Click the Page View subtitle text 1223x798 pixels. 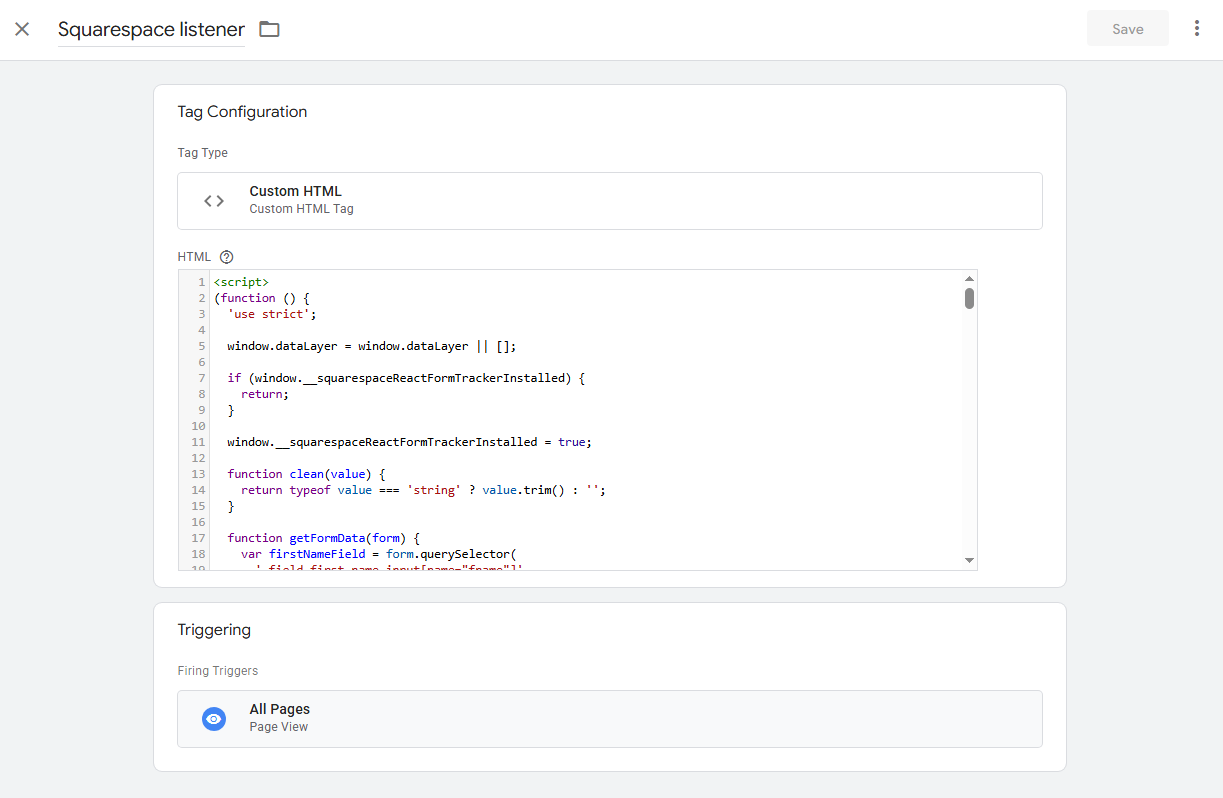pos(279,727)
